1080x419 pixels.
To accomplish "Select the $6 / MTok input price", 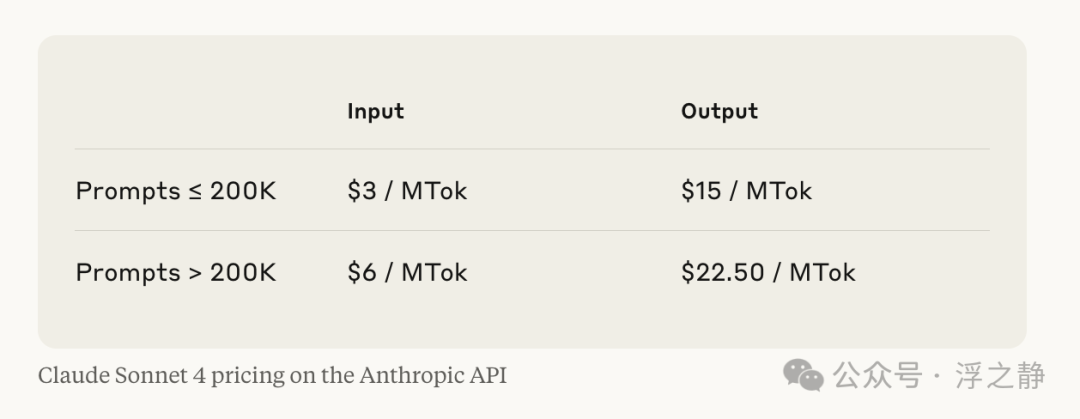I will coord(407,272).
